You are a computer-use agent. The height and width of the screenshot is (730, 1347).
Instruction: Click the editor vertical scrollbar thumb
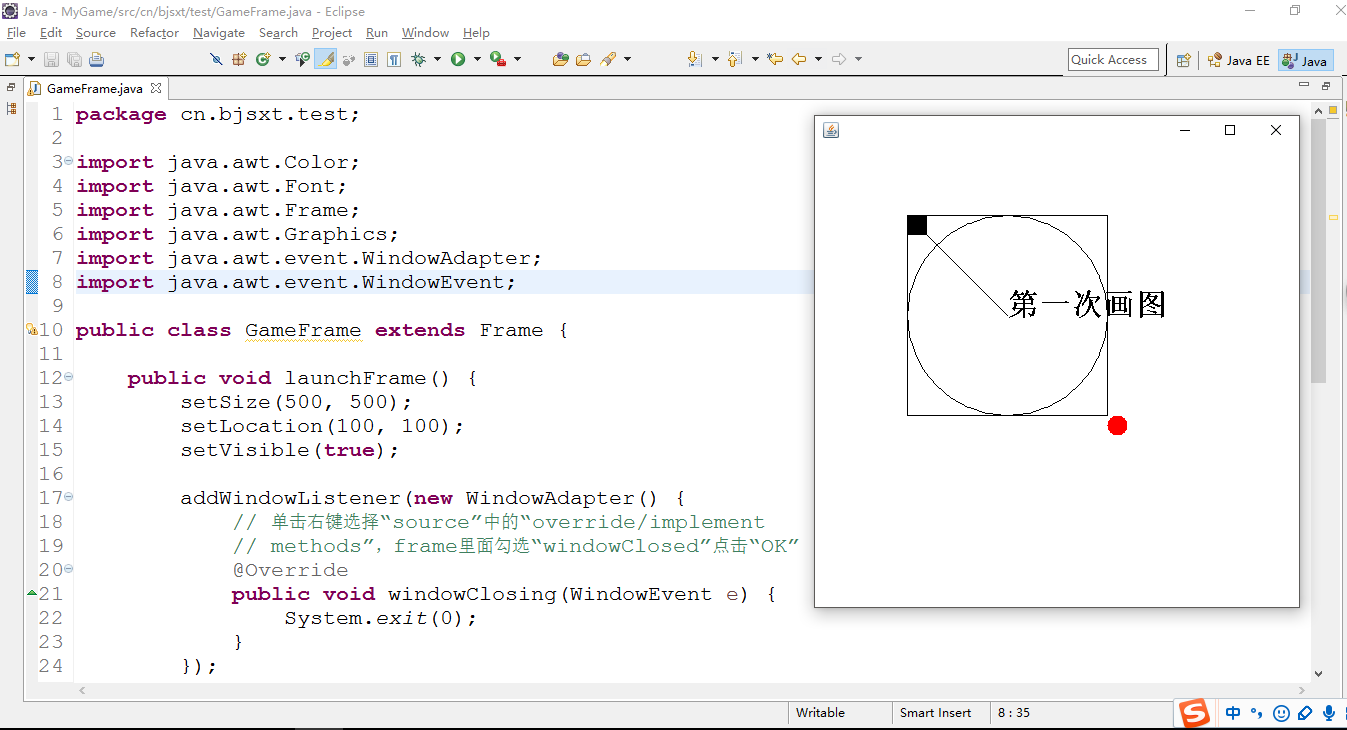[1318, 250]
